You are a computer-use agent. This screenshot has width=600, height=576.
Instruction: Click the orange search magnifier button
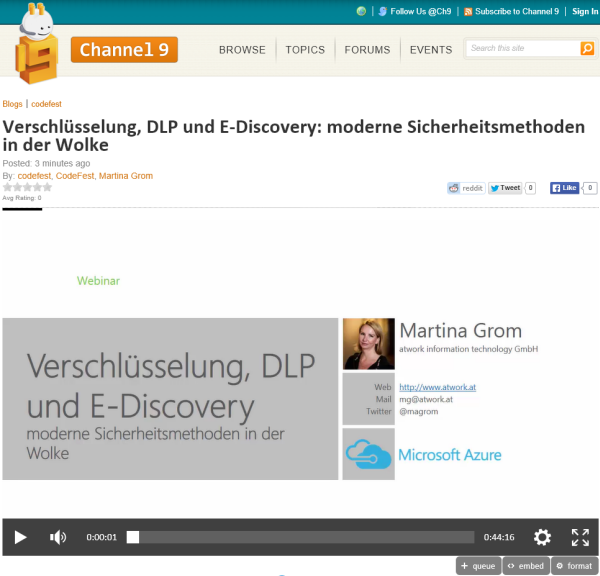[587, 48]
